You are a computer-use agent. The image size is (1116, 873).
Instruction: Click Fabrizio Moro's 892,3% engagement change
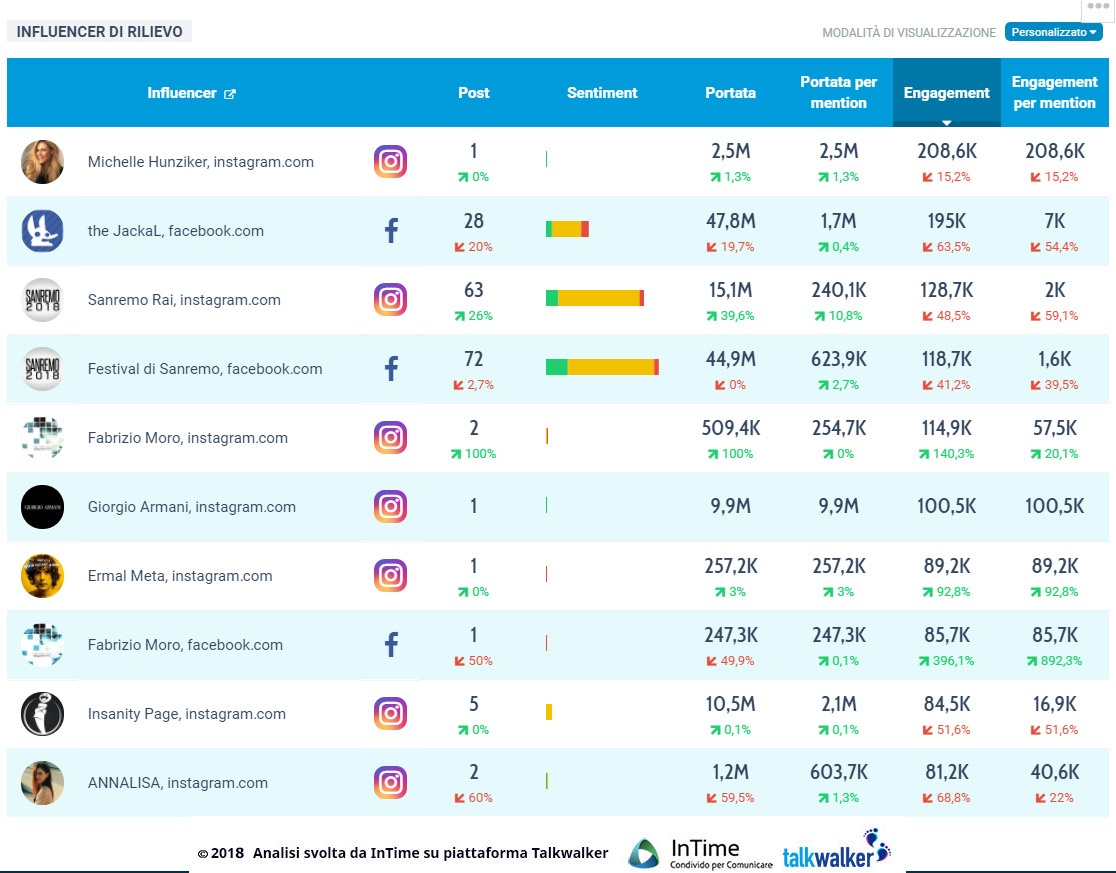coord(1055,661)
